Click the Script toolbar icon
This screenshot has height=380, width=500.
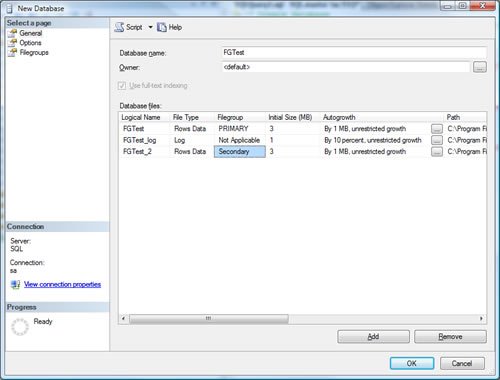119,27
